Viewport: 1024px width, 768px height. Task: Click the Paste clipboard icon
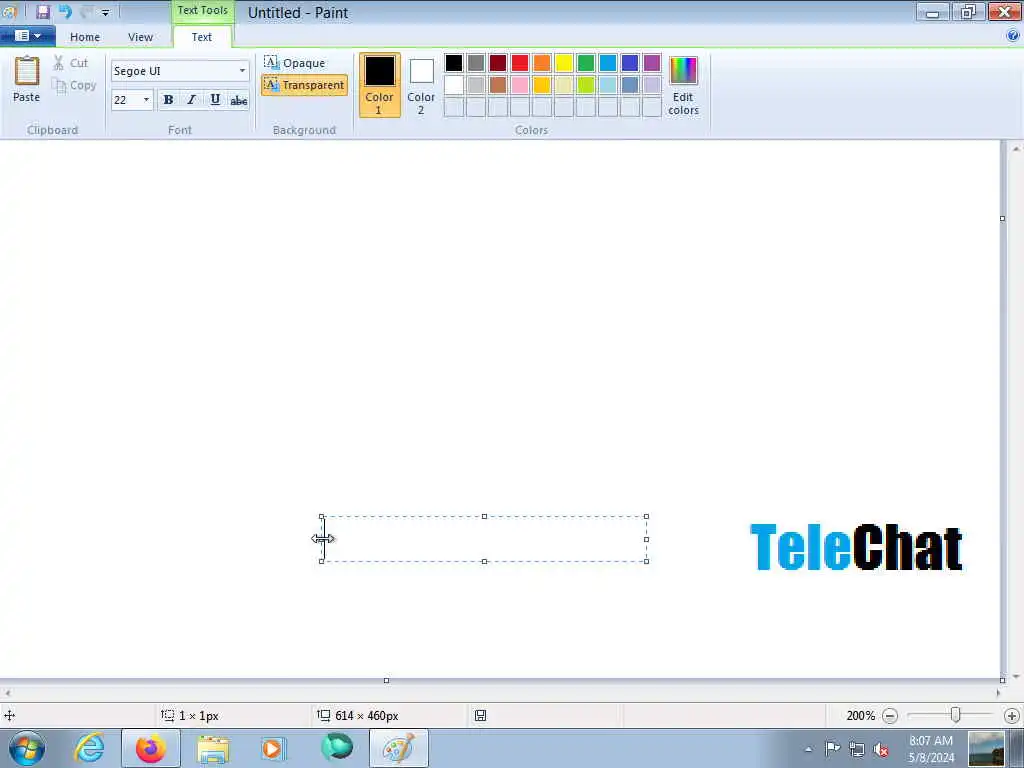27,71
